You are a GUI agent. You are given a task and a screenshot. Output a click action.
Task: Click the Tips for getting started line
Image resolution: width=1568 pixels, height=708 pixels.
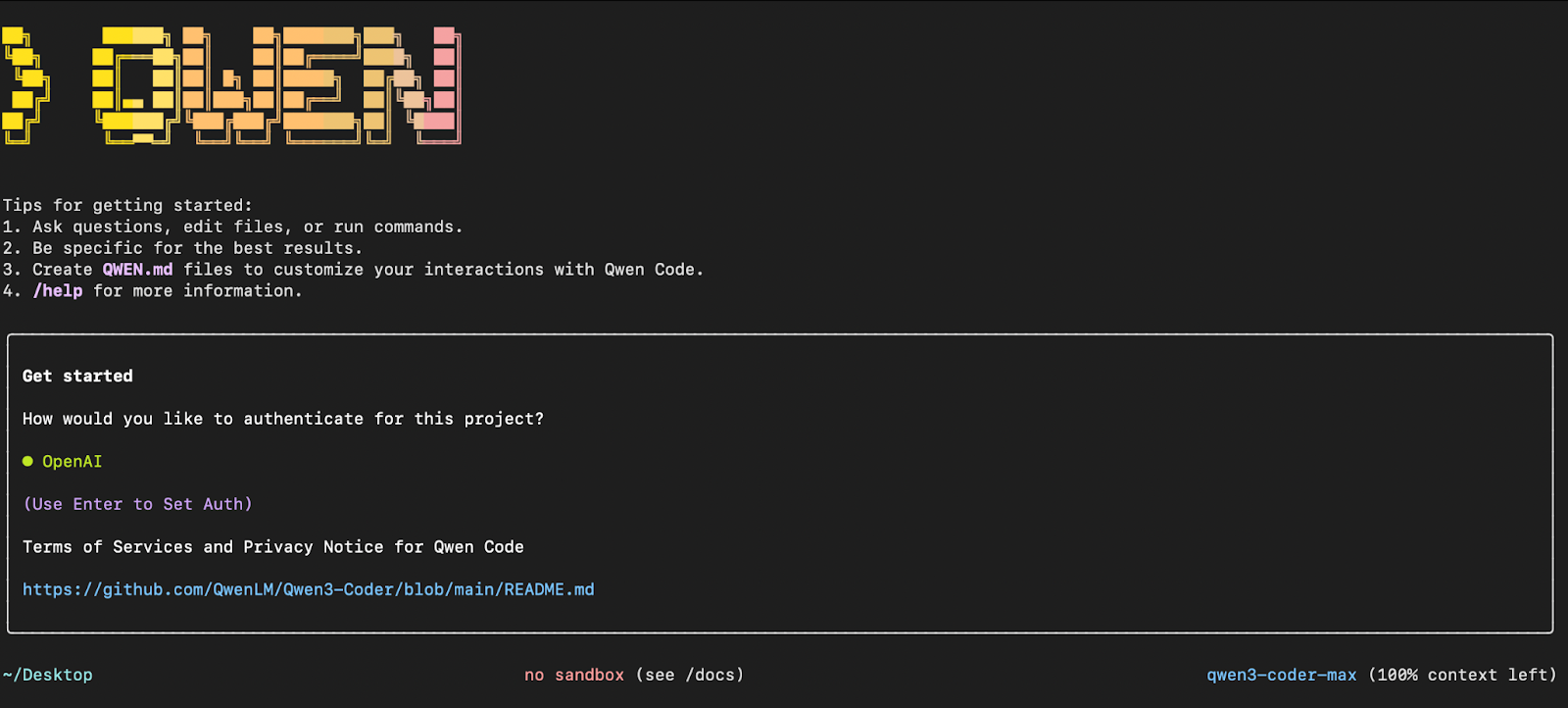127,206
